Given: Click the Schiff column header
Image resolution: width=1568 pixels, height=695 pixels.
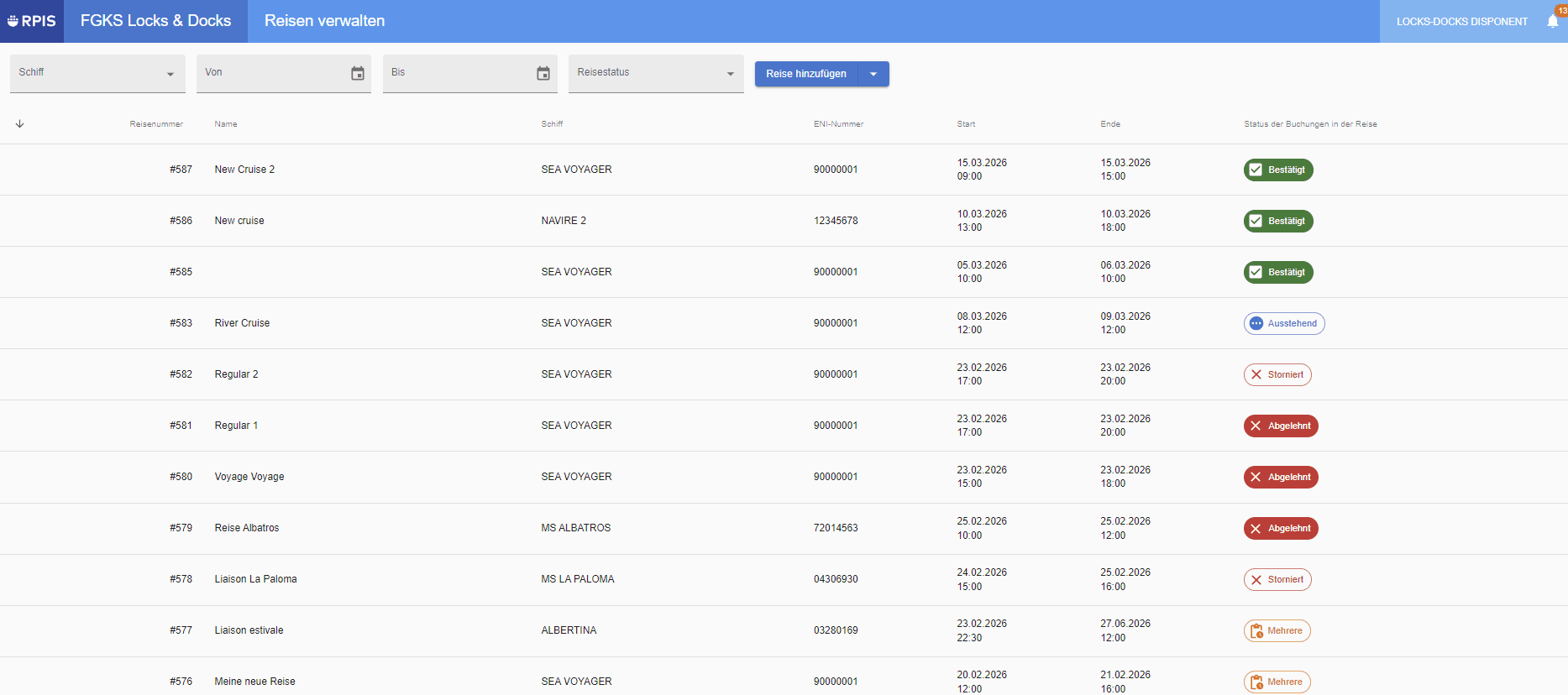Looking at the screenshot, I should [x=552, y=124].
